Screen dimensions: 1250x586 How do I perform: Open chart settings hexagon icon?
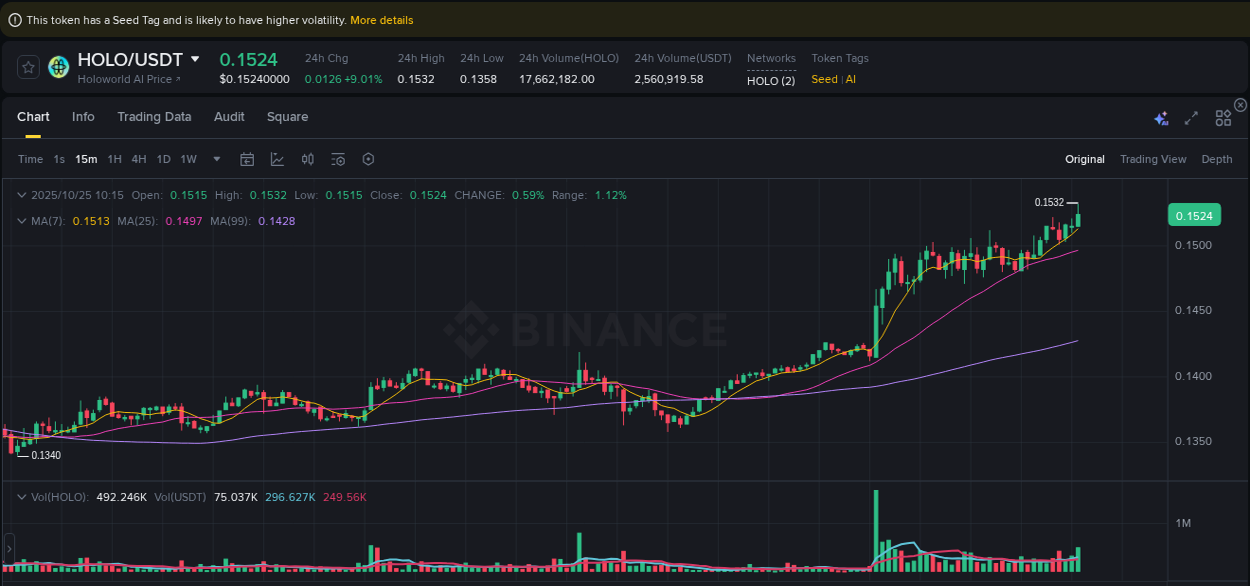367,159
